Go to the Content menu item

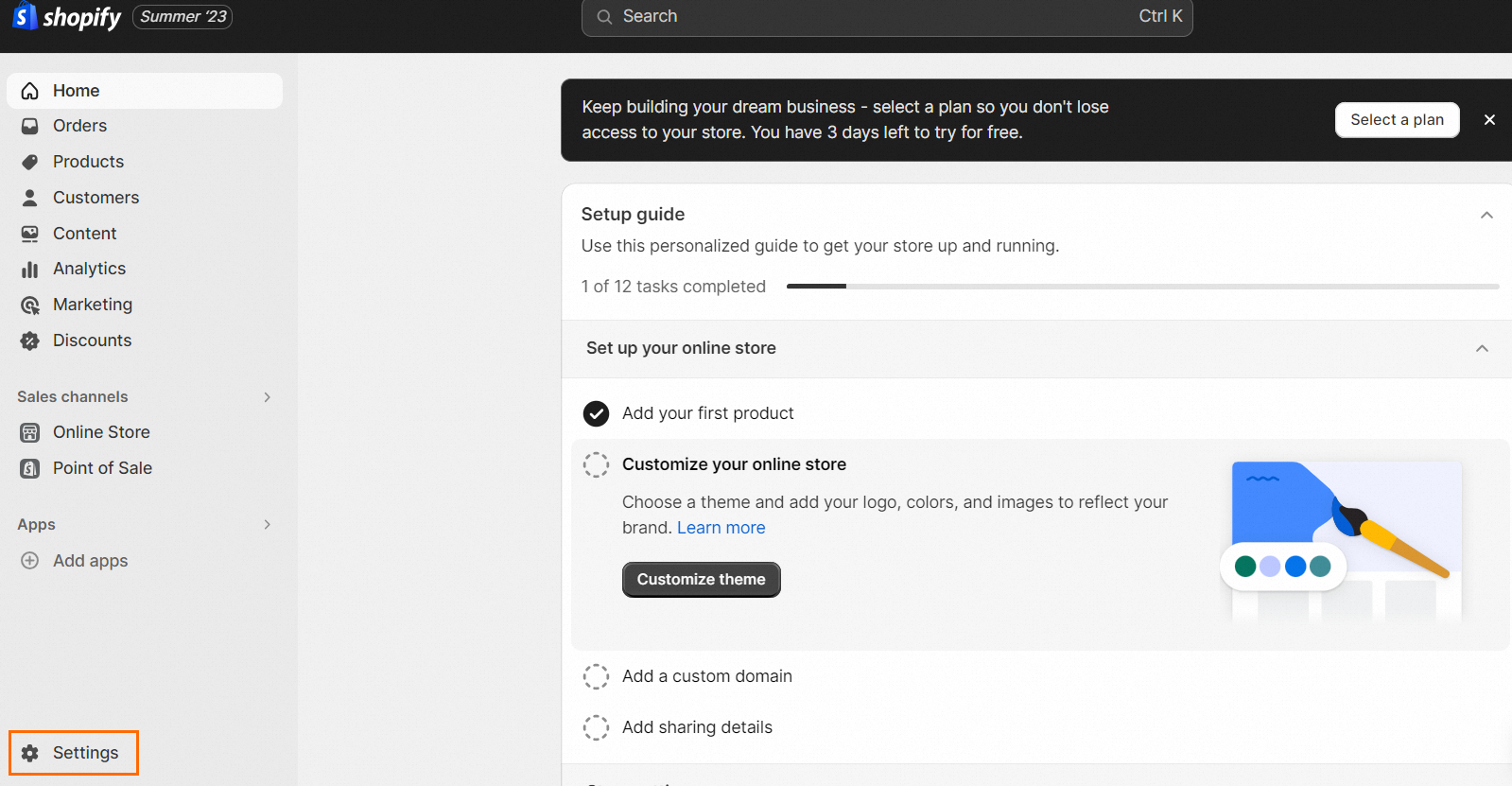(x=84, y=234)
